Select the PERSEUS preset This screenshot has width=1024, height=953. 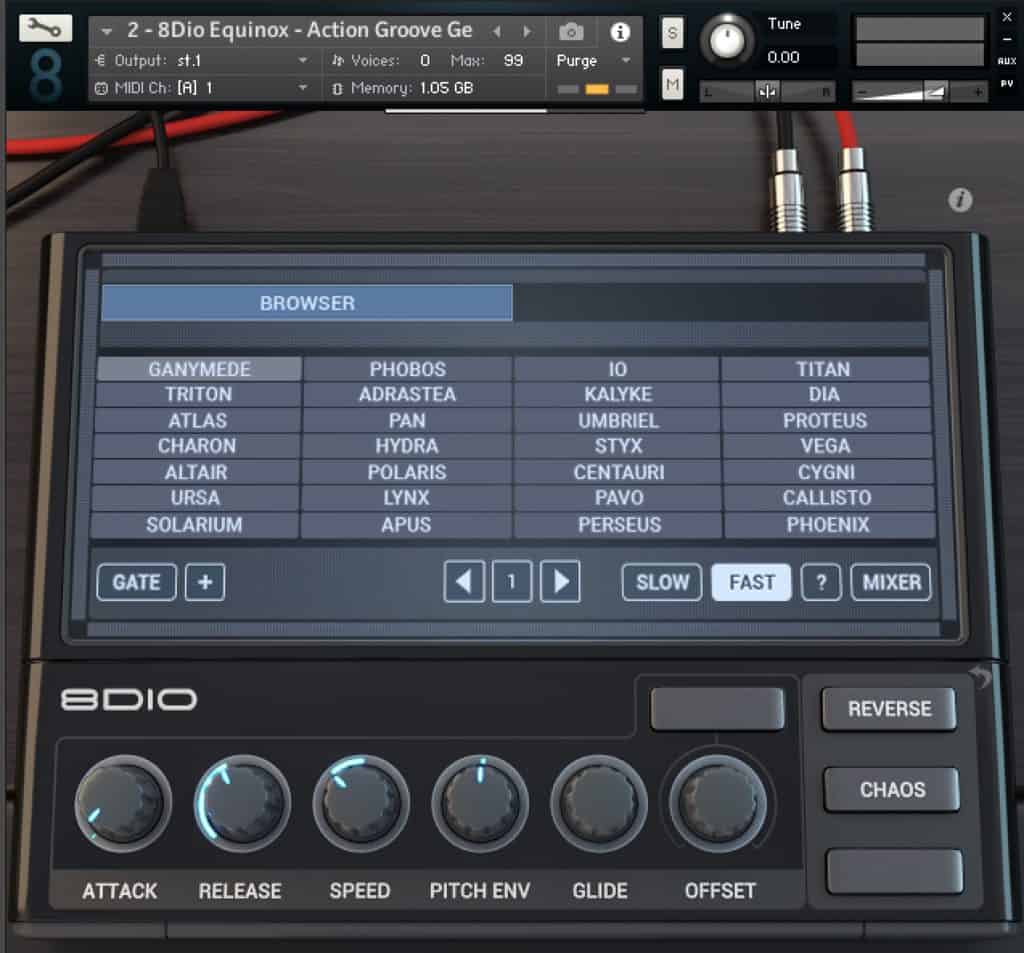pyautogui.click(x=620, y=525)
